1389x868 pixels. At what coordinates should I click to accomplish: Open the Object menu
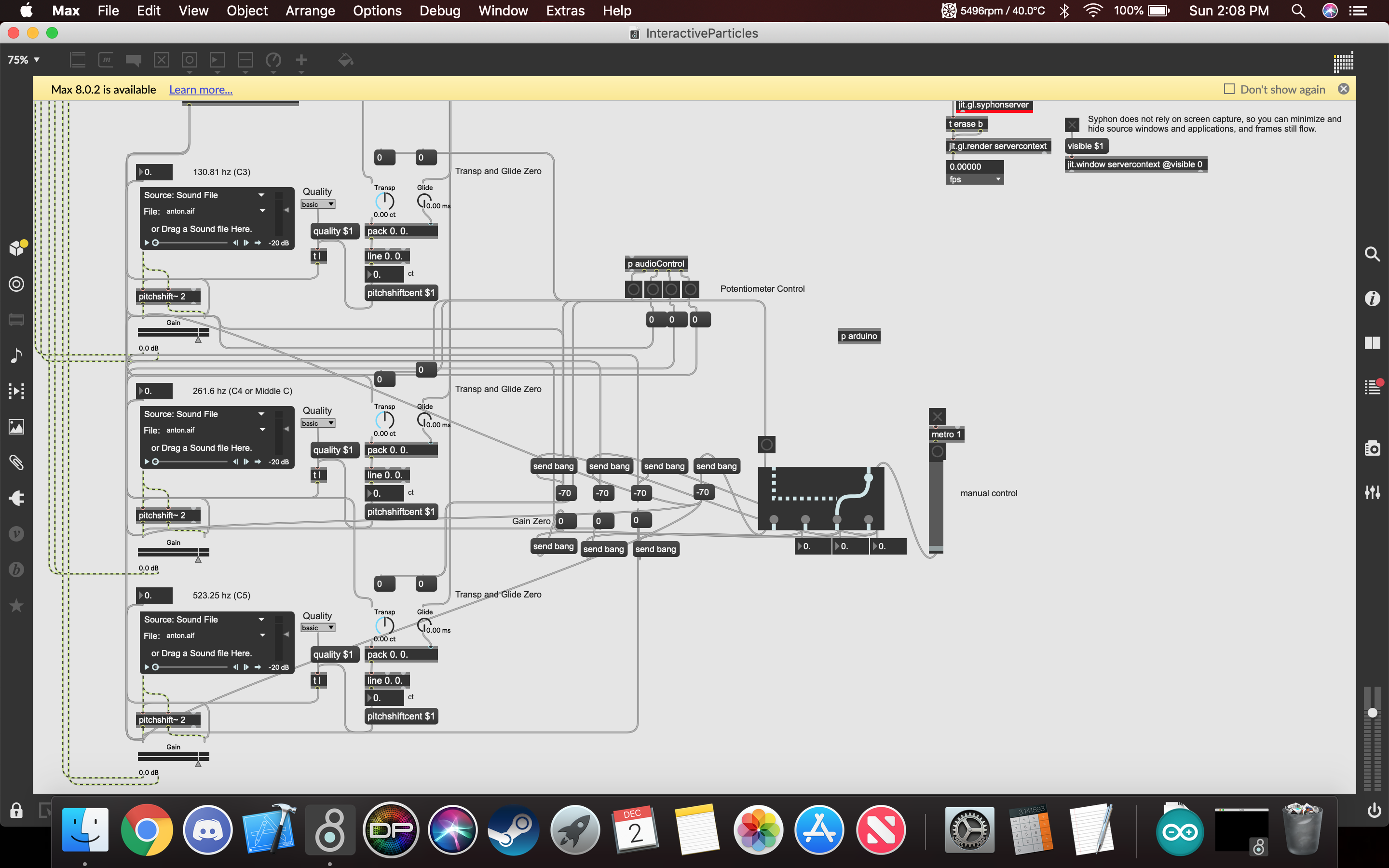click(x=247, y=10)
